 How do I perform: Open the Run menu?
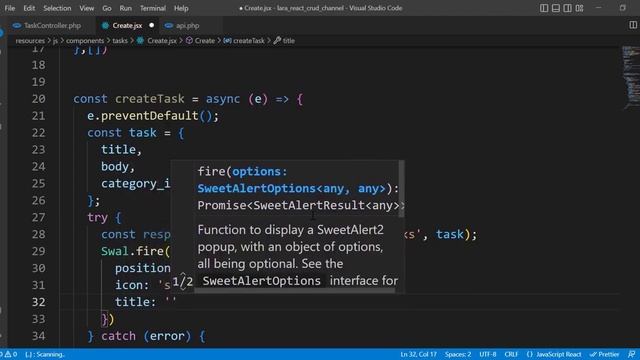click(x=125, y=8)
